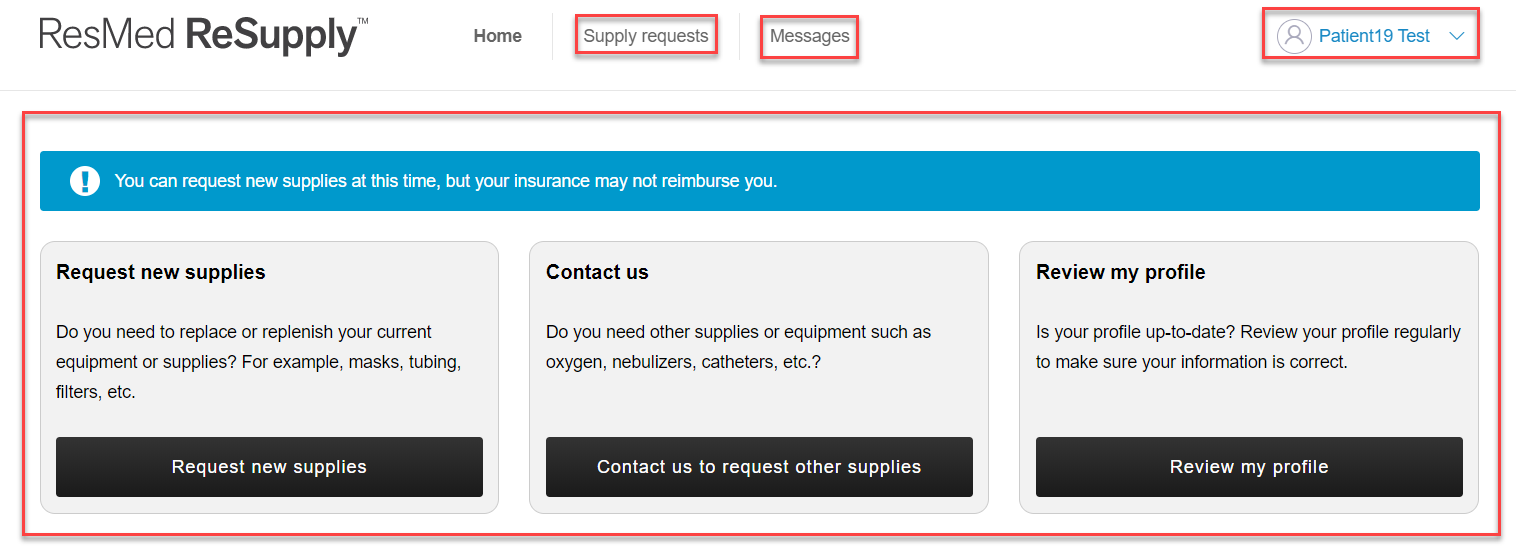Go to the Home tab

coord(498,36)
